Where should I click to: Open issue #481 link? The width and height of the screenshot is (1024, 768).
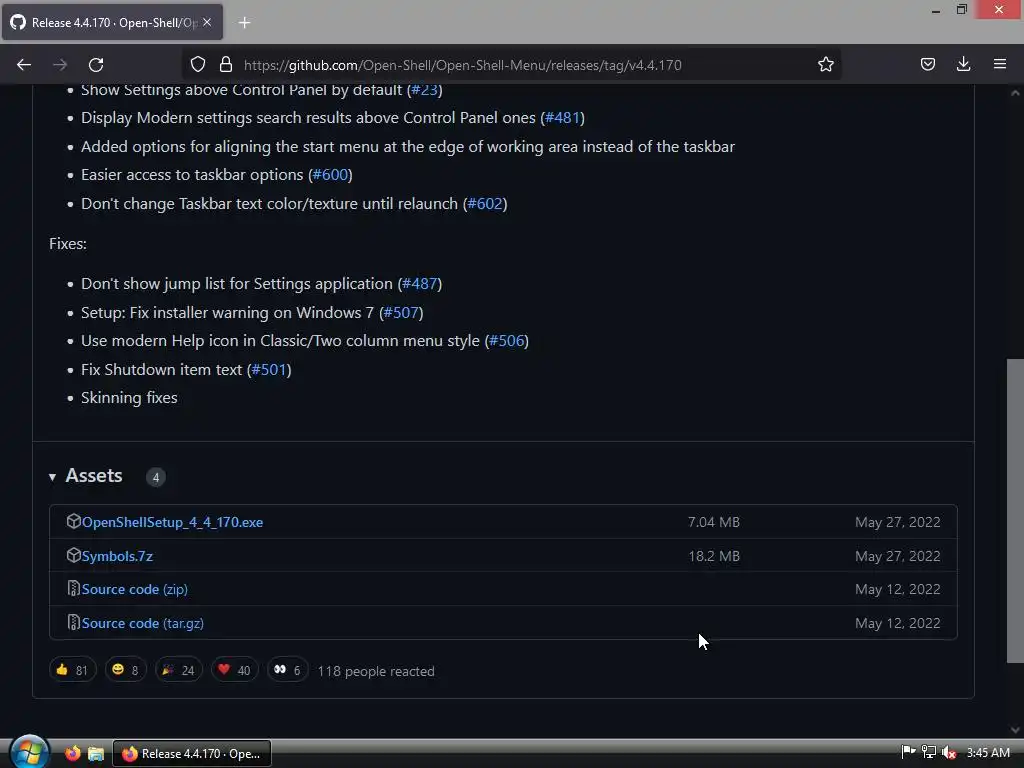[562, 118]
